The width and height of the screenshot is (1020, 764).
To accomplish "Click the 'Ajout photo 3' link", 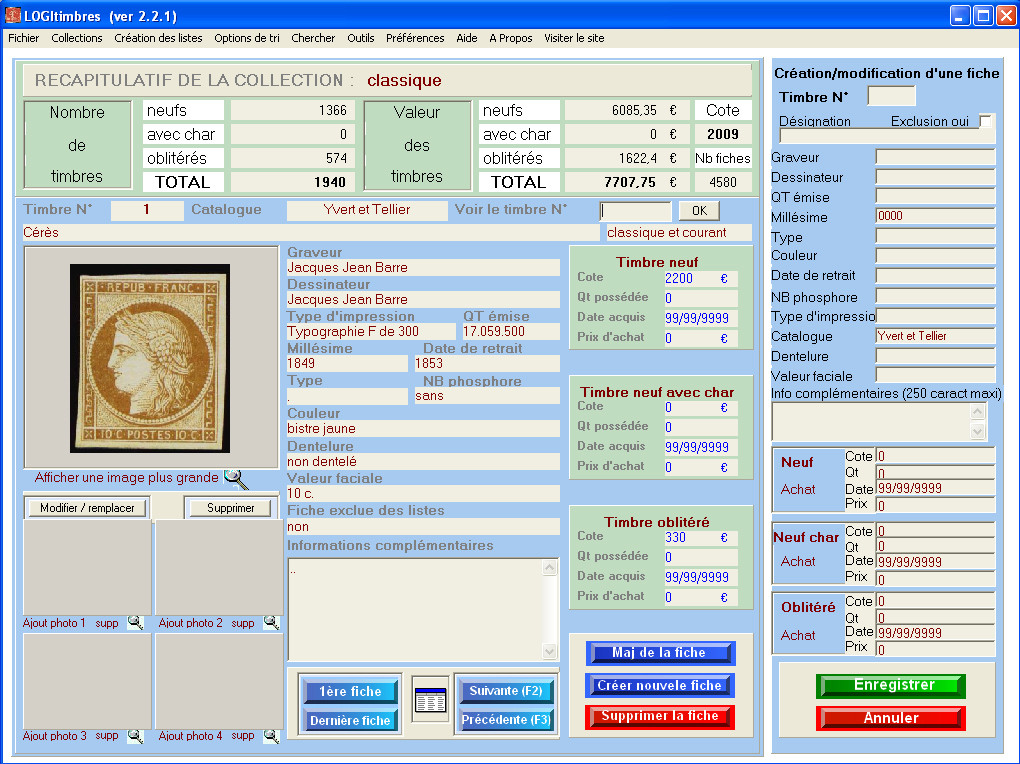I will click(x=54, y=736).
